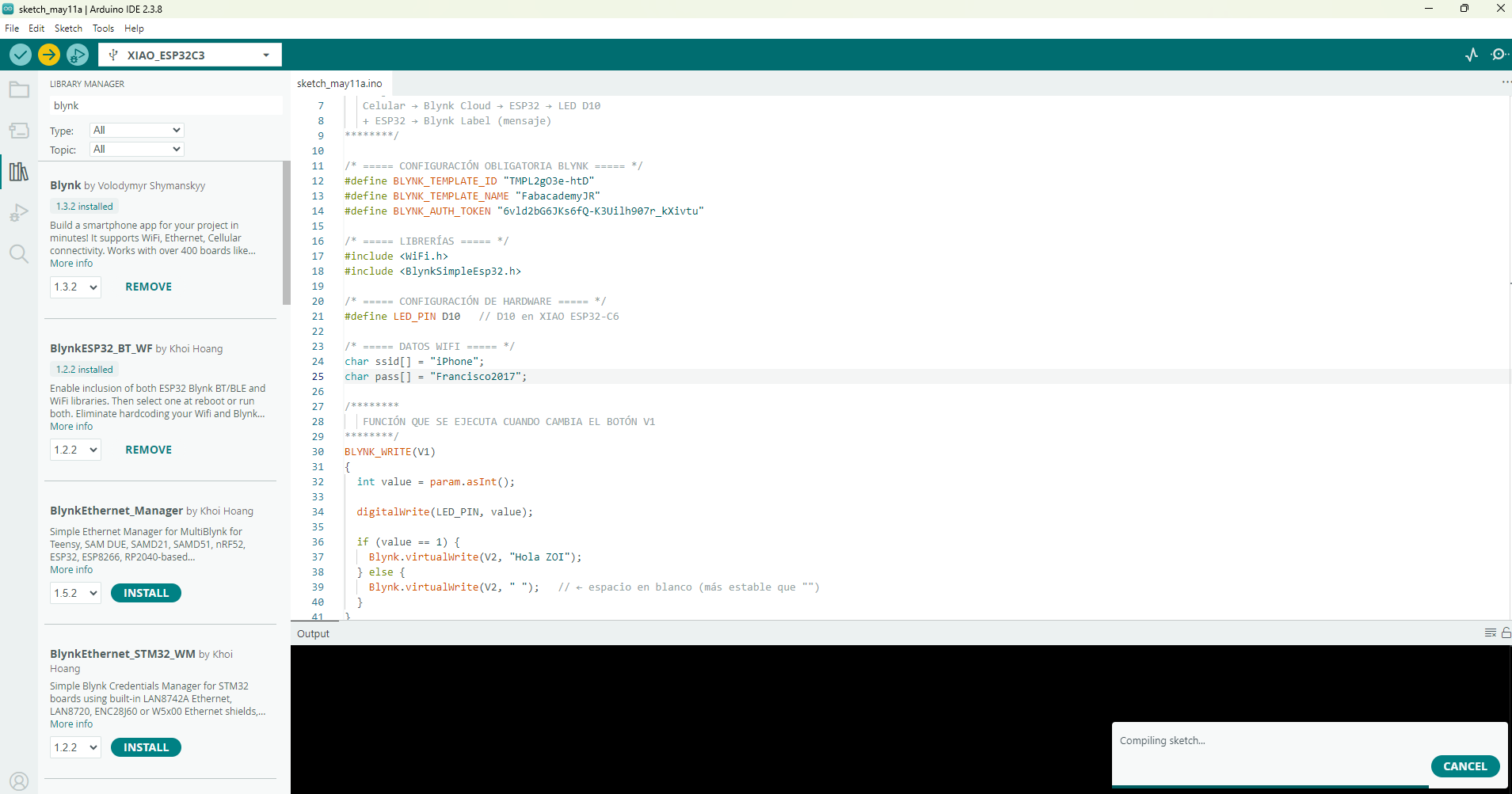Click the library search field containing blynk

pyautogui.click(x=166, y=105)
